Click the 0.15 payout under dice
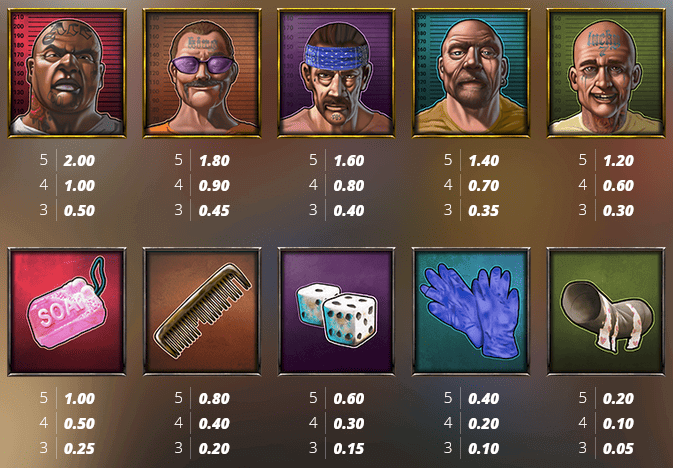The width and height of the screenshot is (673, 468). [349, 449]
